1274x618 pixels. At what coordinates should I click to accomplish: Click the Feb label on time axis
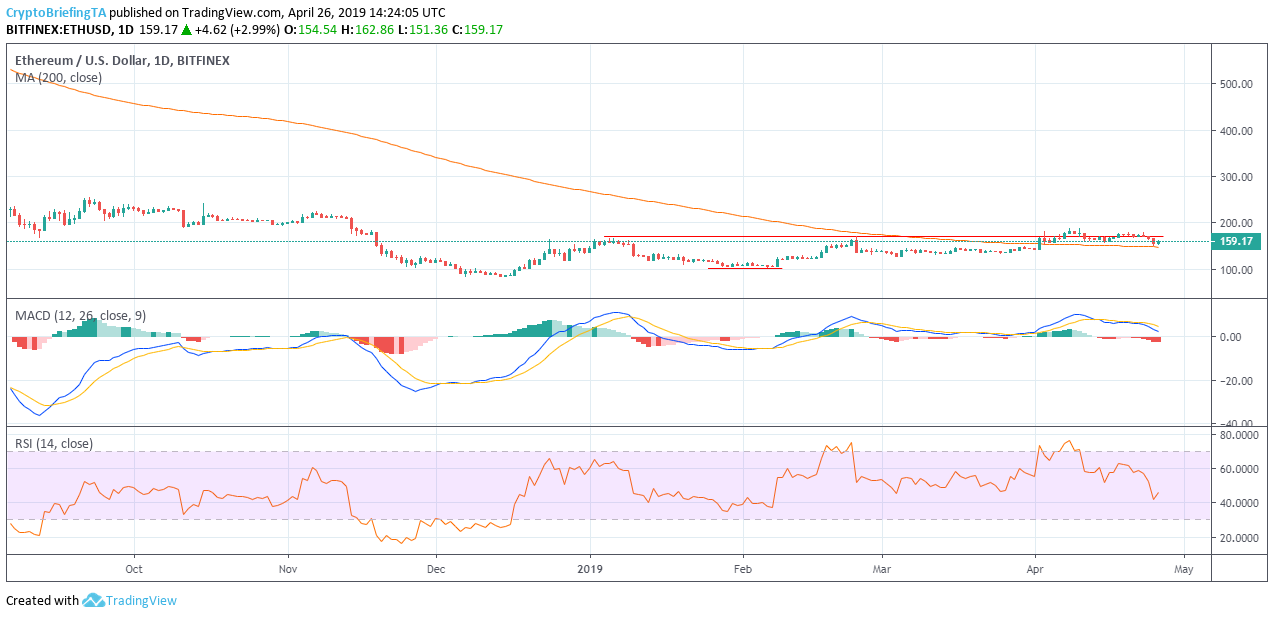tap(743, 568)
